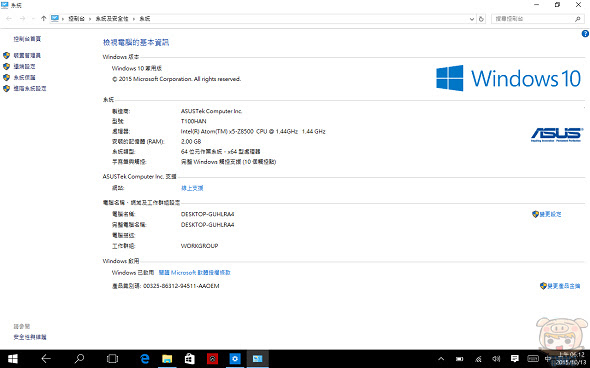
Task: Click the search magnifier in search box
Action: (578, 19)
